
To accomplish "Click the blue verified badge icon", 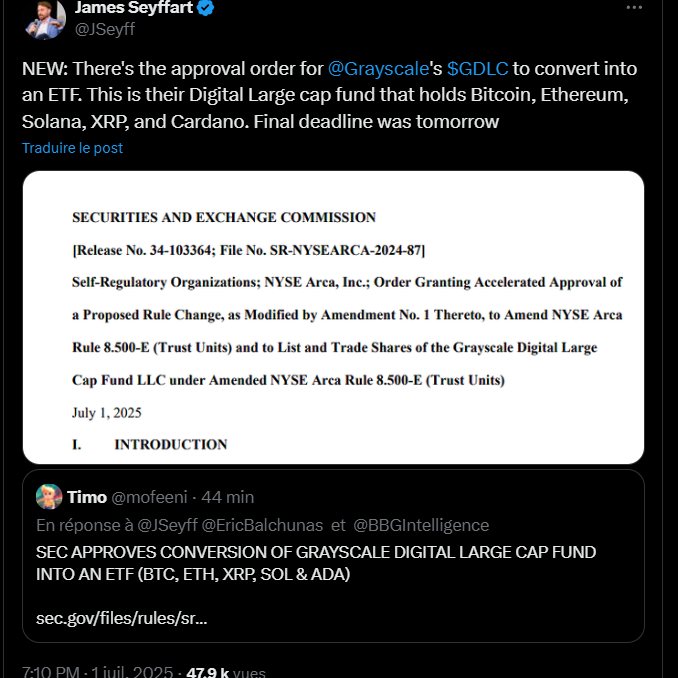I will tap(205, 8).
